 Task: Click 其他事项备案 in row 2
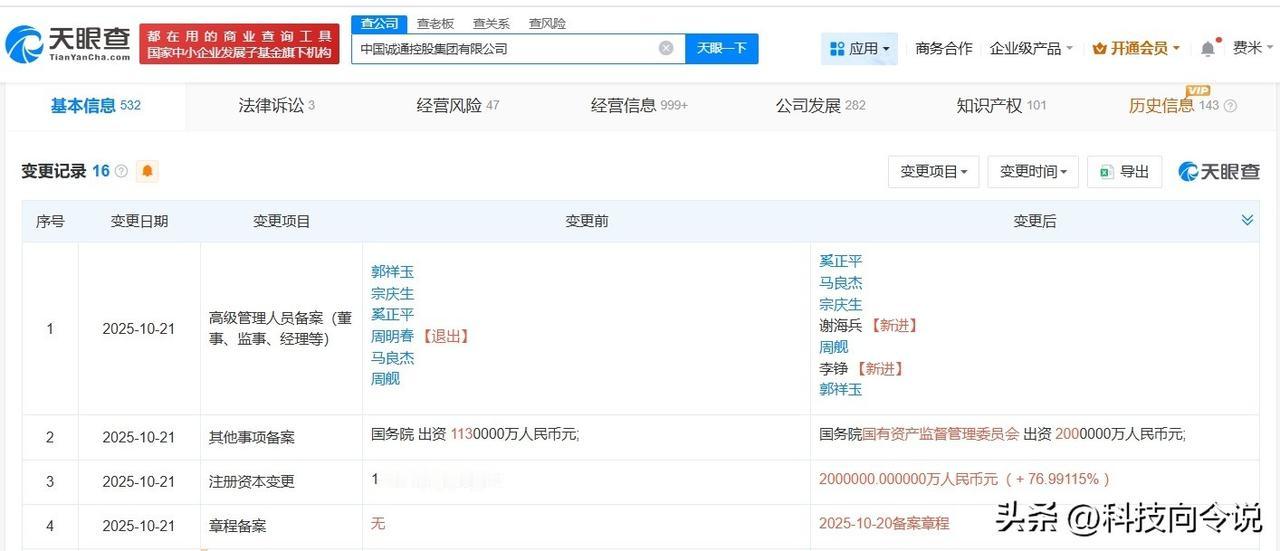point(252,437)
